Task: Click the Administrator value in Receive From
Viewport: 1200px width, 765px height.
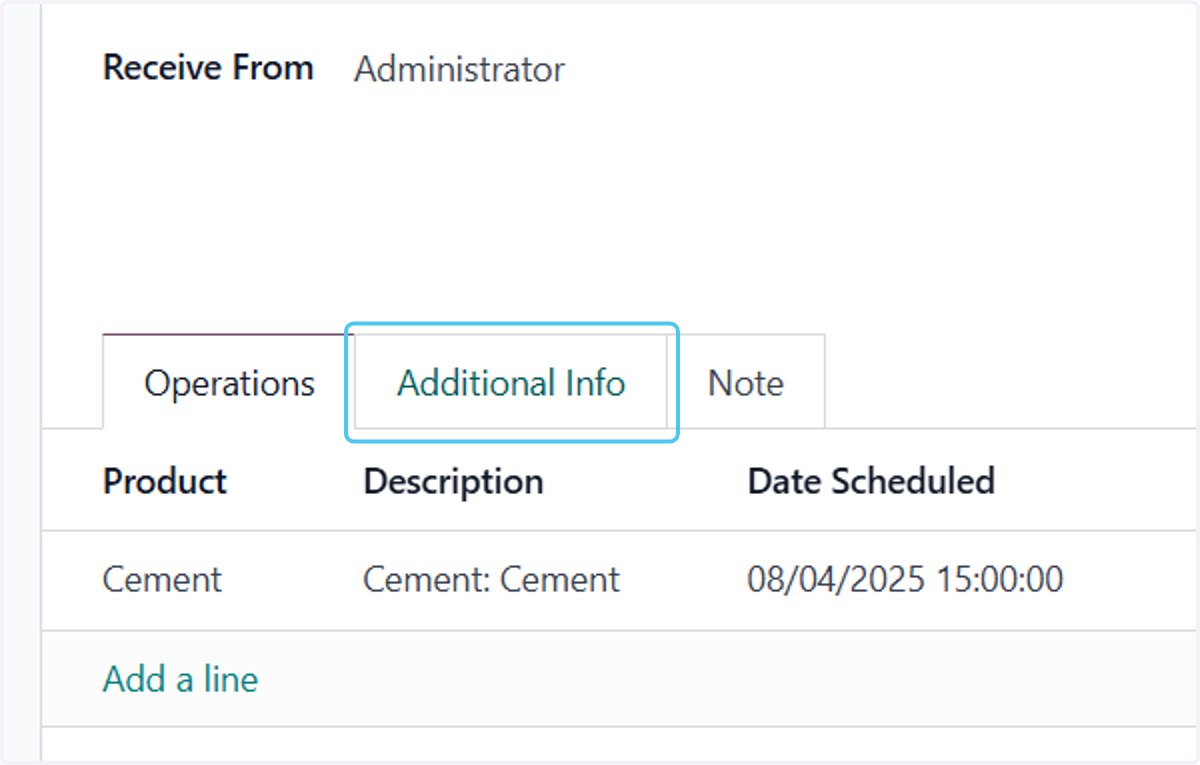Action: [x=459, y=69]
